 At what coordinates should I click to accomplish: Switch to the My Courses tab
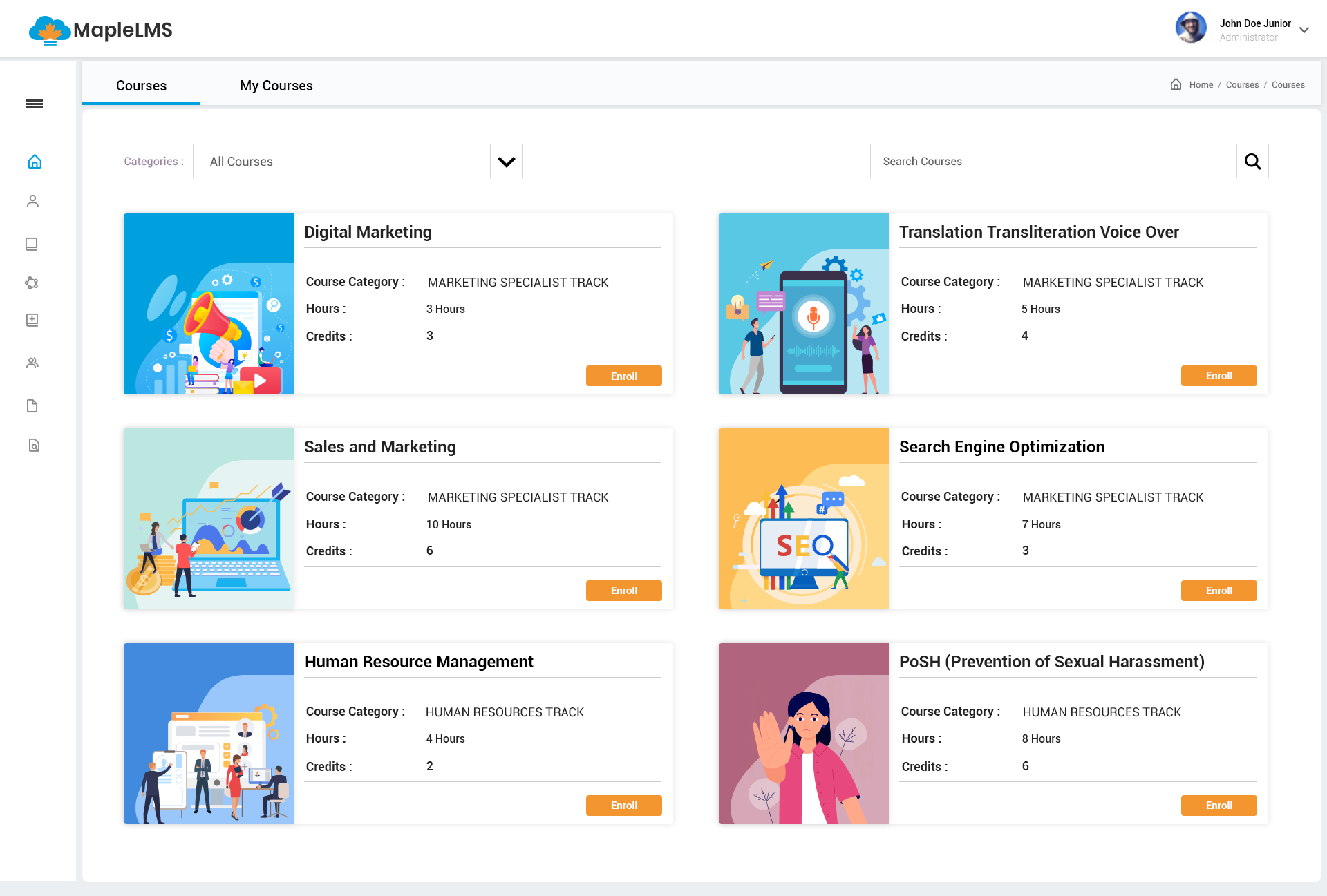(x=276, y=86)
